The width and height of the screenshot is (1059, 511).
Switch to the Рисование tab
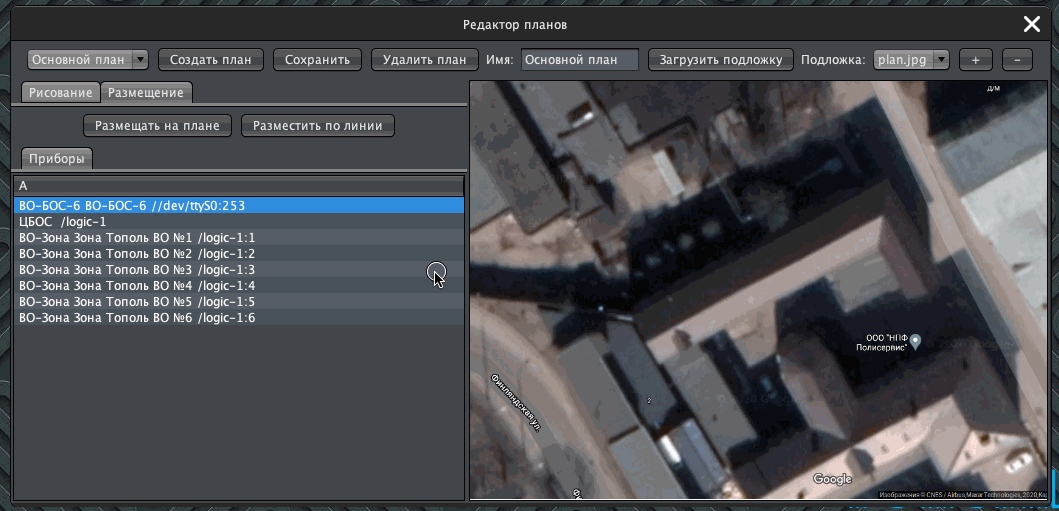point(60,93)
